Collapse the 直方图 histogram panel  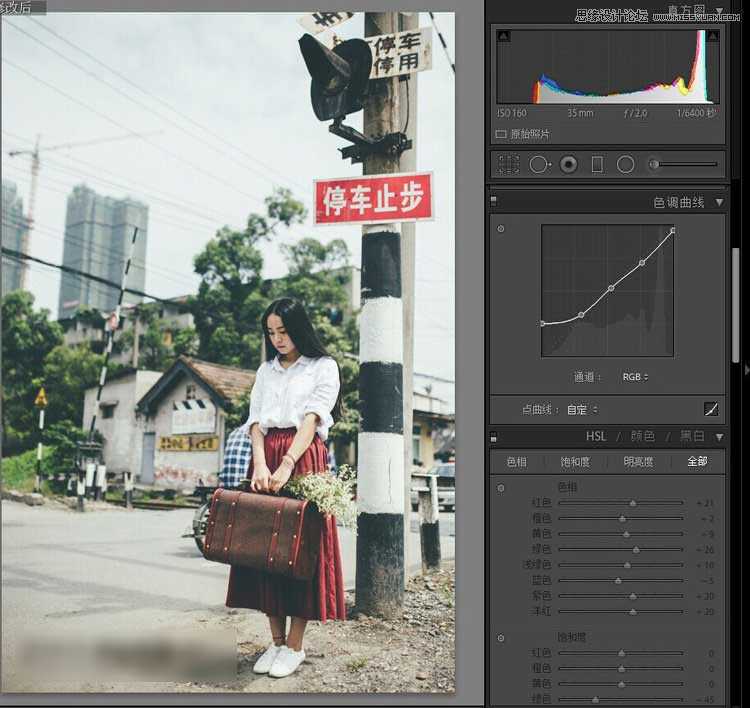pos(719,10)
